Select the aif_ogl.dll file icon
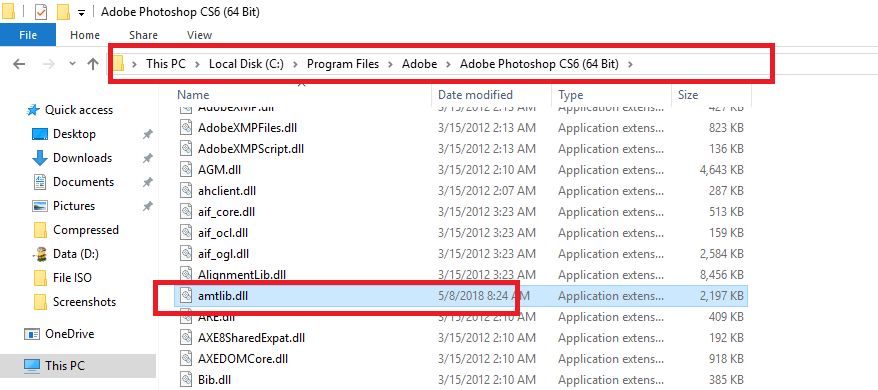Screen dimensions: 878x390 coord(186,254)
